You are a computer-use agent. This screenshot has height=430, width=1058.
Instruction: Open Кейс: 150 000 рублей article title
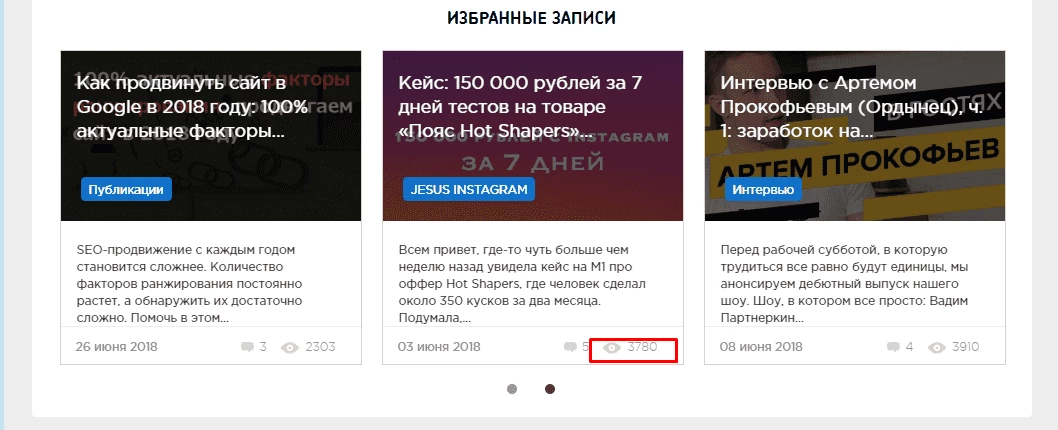coord(520,107)
